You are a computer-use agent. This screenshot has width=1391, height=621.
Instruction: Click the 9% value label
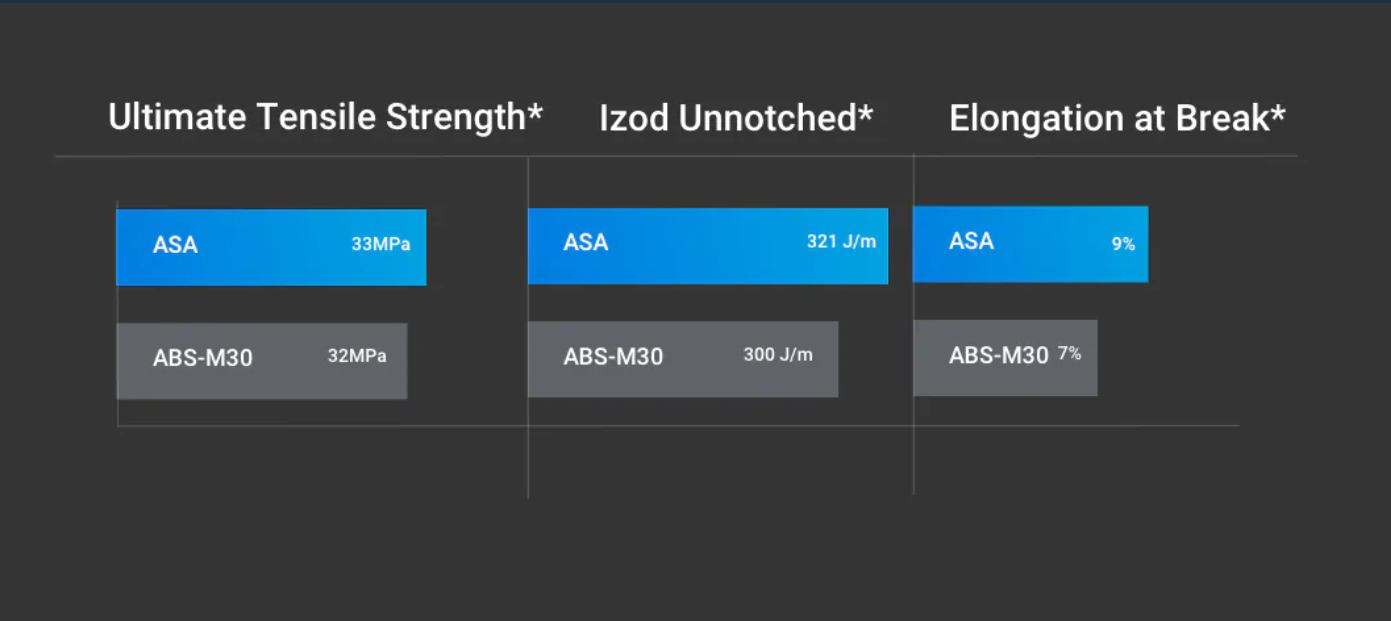(1123, 244)
